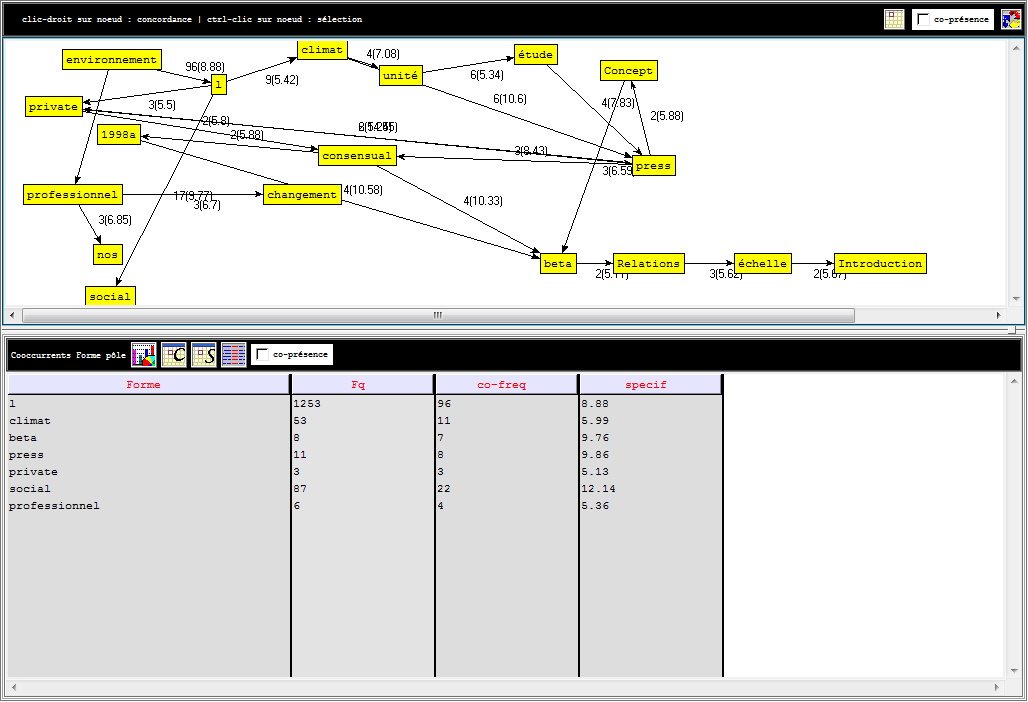This screenshot has width=1028, height=702.
Task: Click the échelle graph node
Action: pyautogui.click(x=763, y=263)
